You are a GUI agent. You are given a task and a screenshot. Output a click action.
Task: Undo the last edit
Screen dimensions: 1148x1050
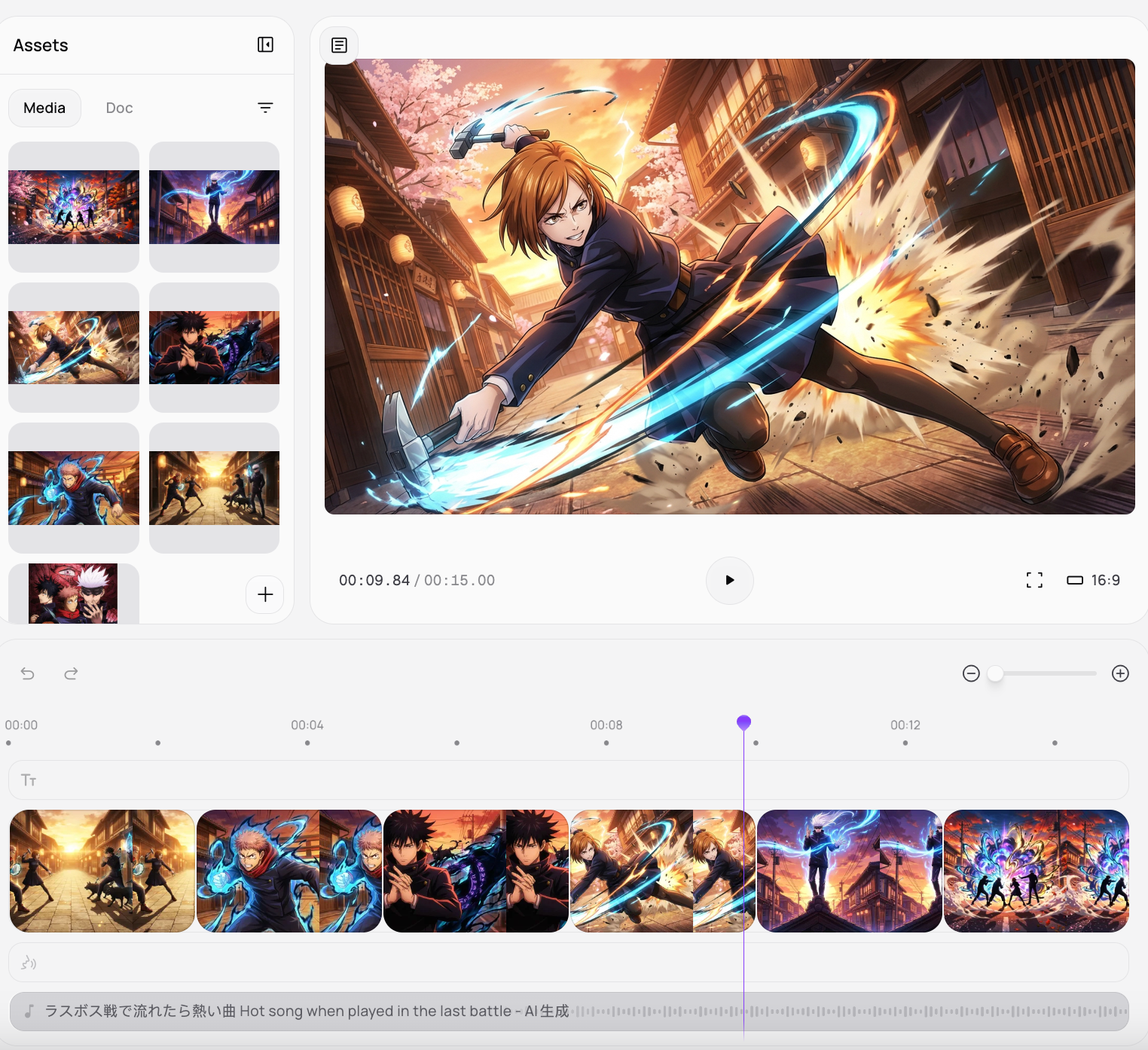[x=28, y=673]
